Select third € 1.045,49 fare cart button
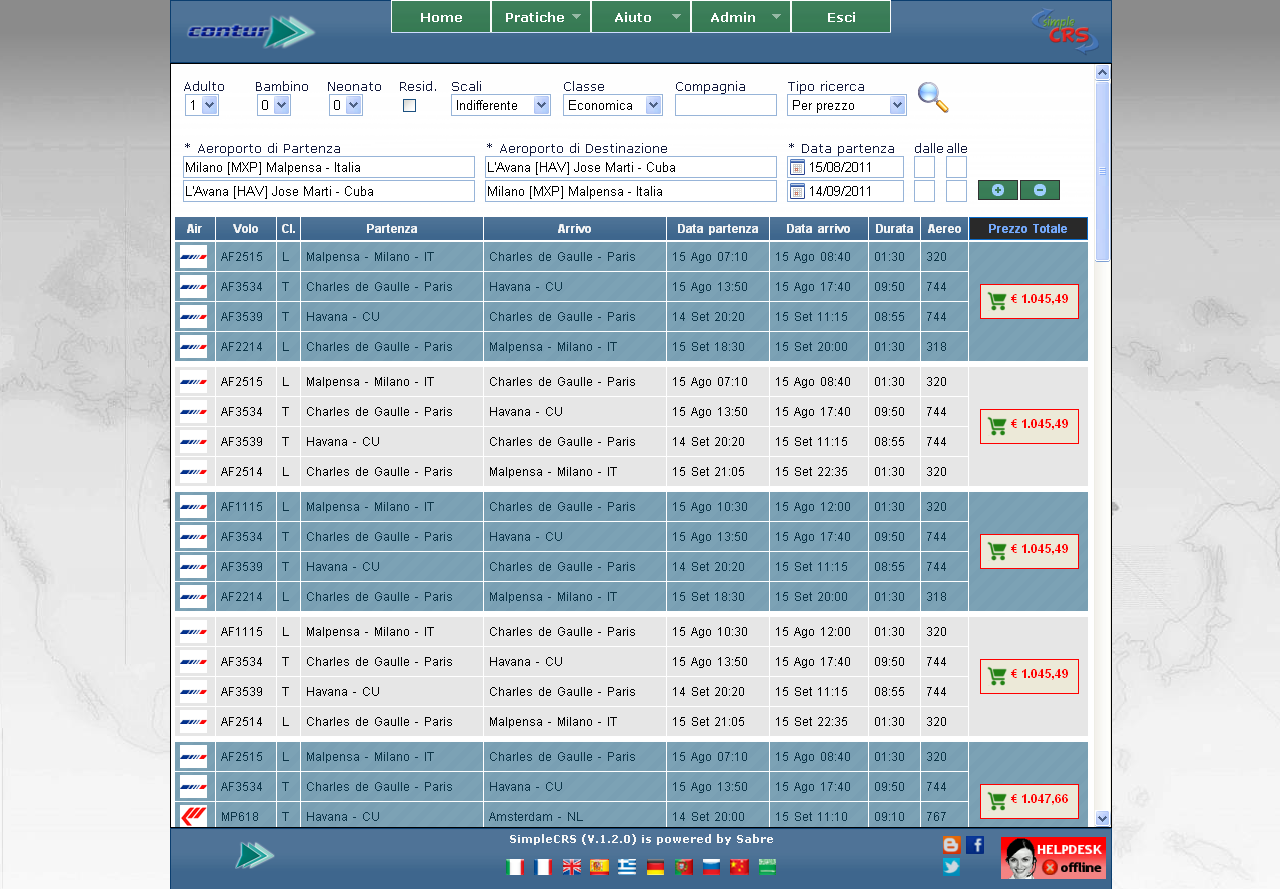 (1029, 551)
